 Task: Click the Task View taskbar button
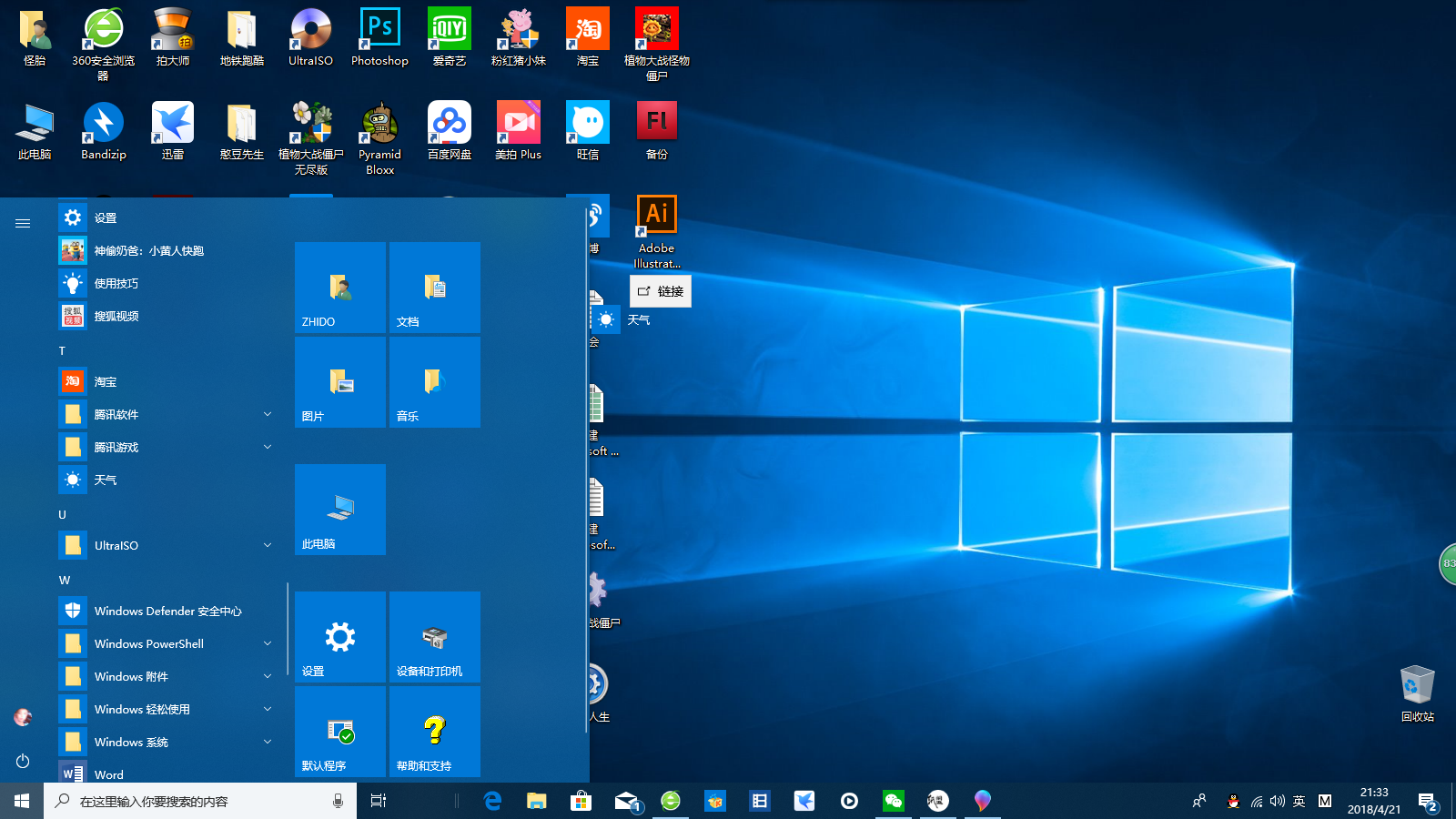pos(379,801)
